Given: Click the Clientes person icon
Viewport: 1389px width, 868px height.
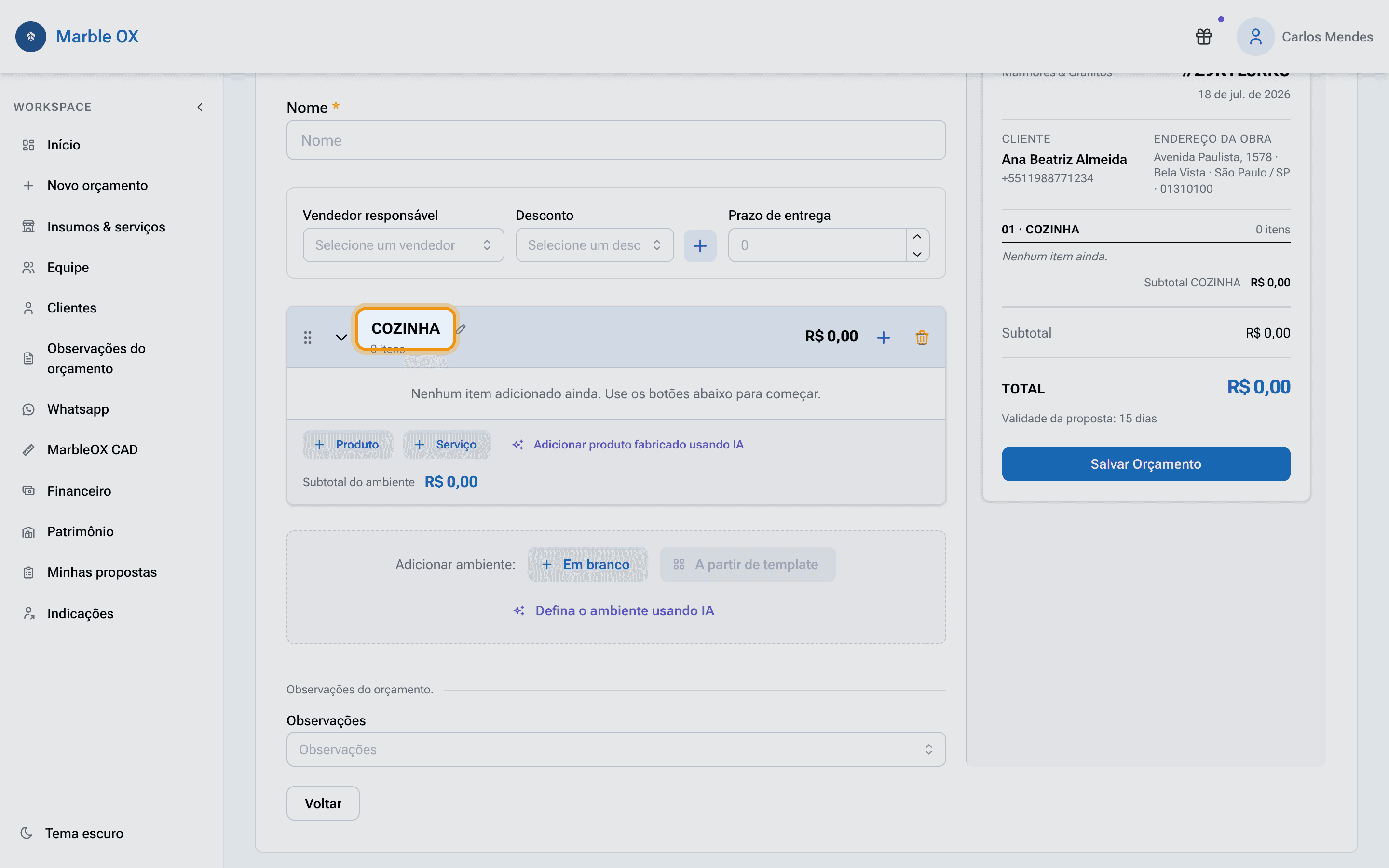Looking at the screenshot, I should point(28,308).
